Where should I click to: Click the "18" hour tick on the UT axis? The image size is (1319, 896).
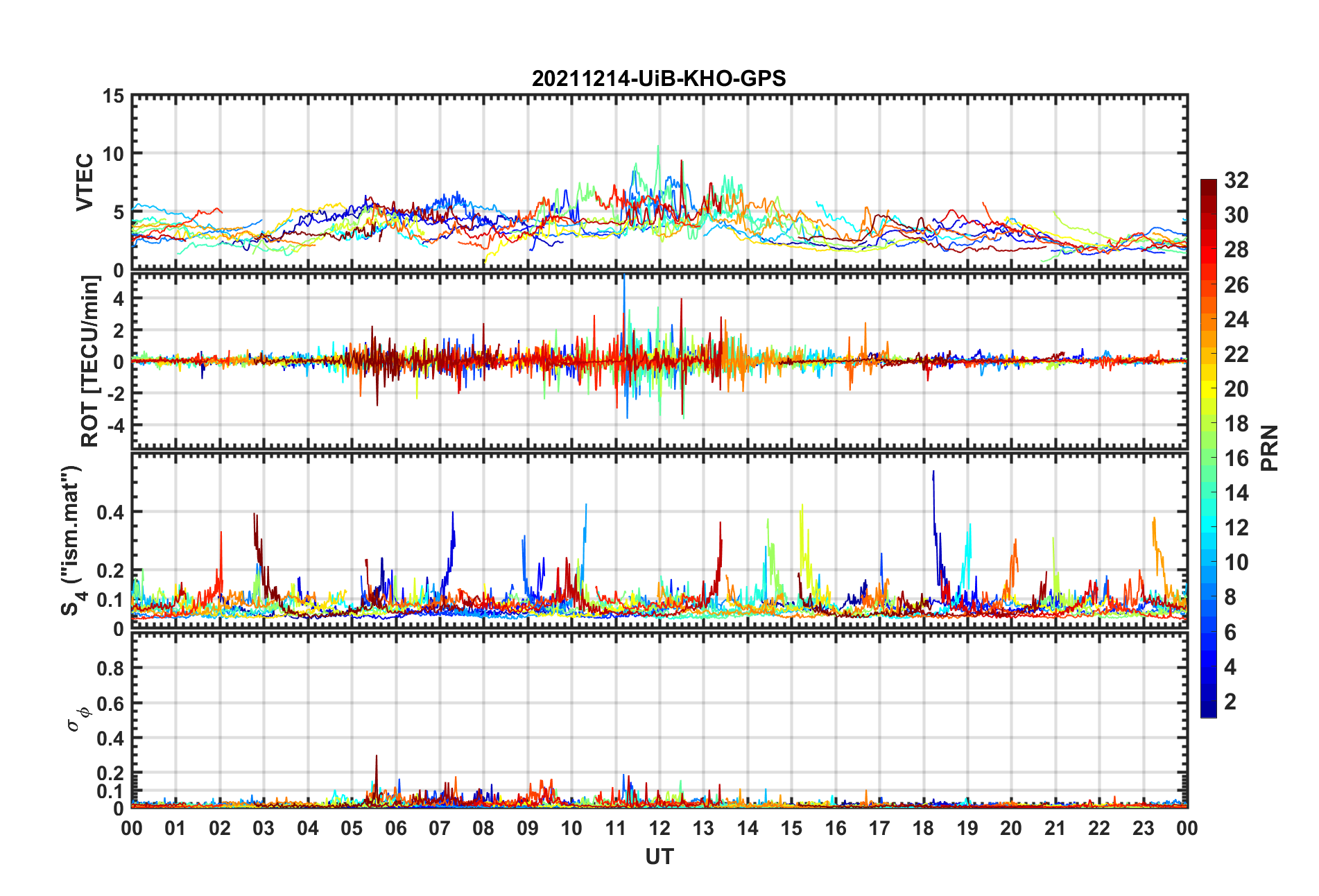923,828
